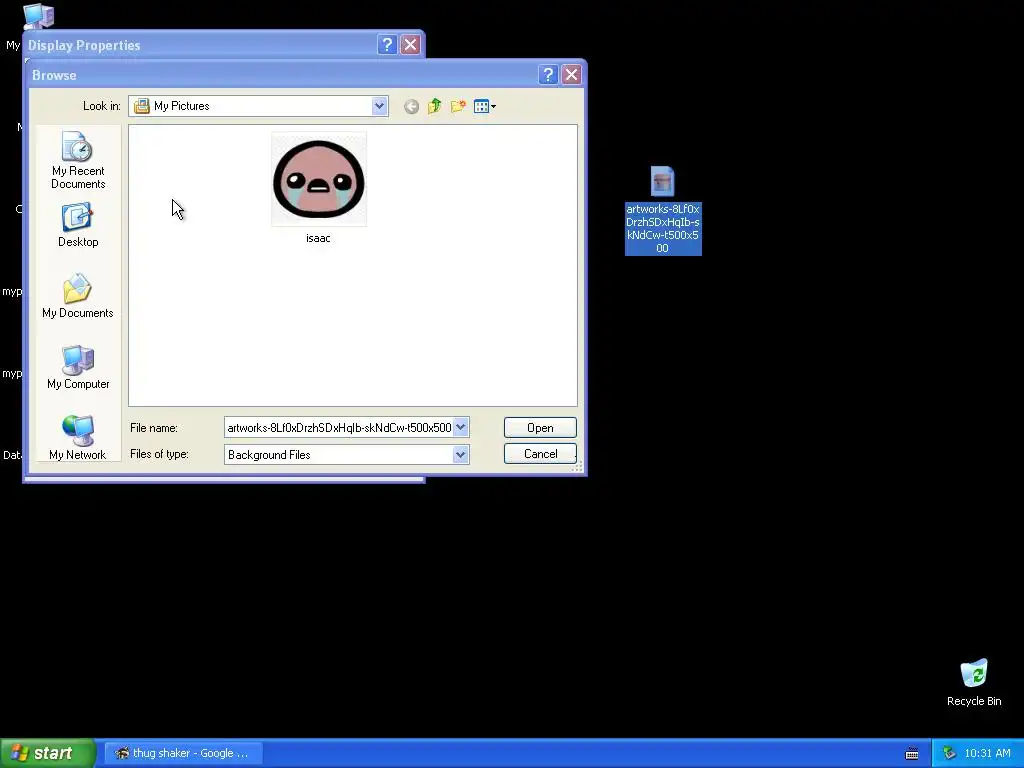This screenshot has width=1024, height=768.
Task: Click the artworks-8Lf0x file label on desktop
Action: 663,229
